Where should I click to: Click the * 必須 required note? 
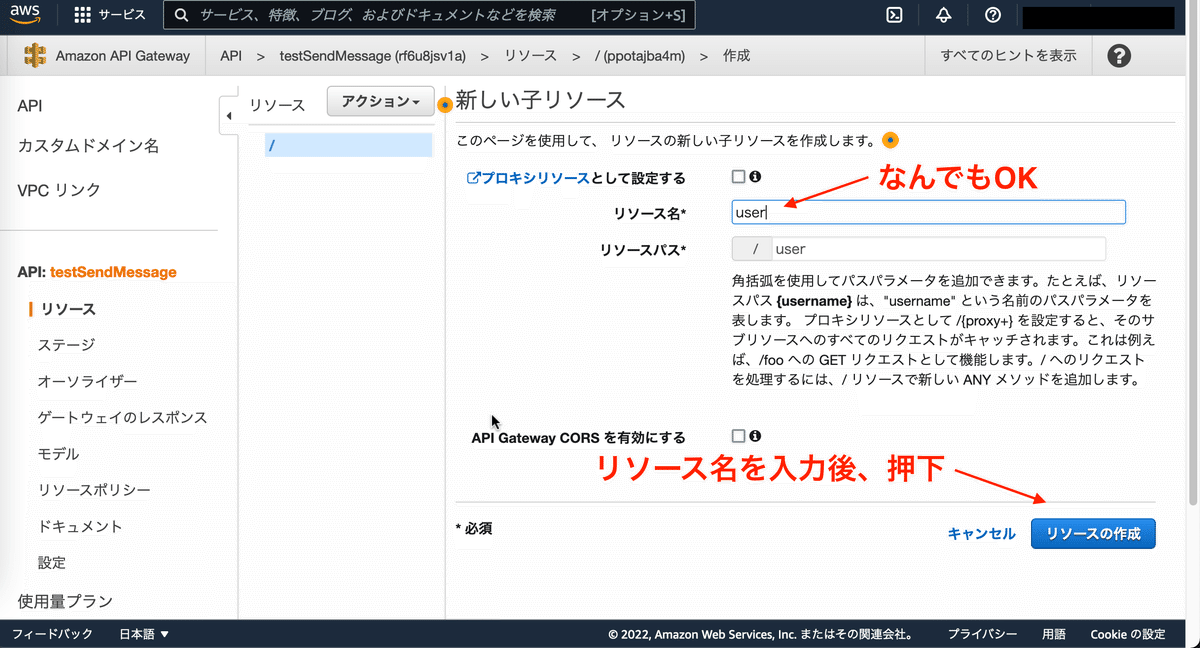tap(474, 527)
